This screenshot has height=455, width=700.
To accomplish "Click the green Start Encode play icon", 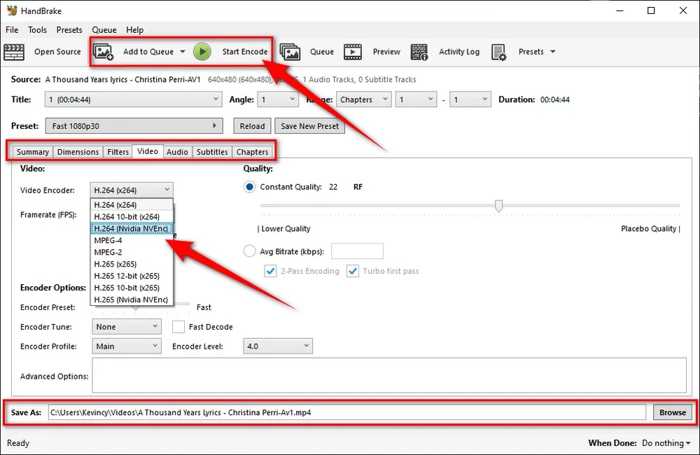I will [x=202, y=52].
